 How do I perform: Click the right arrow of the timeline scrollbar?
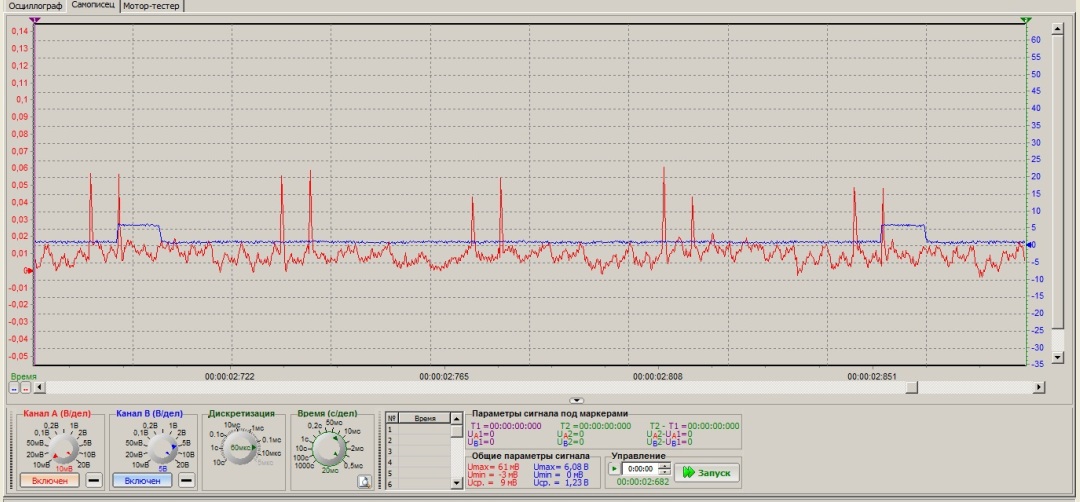[1039, 388]
